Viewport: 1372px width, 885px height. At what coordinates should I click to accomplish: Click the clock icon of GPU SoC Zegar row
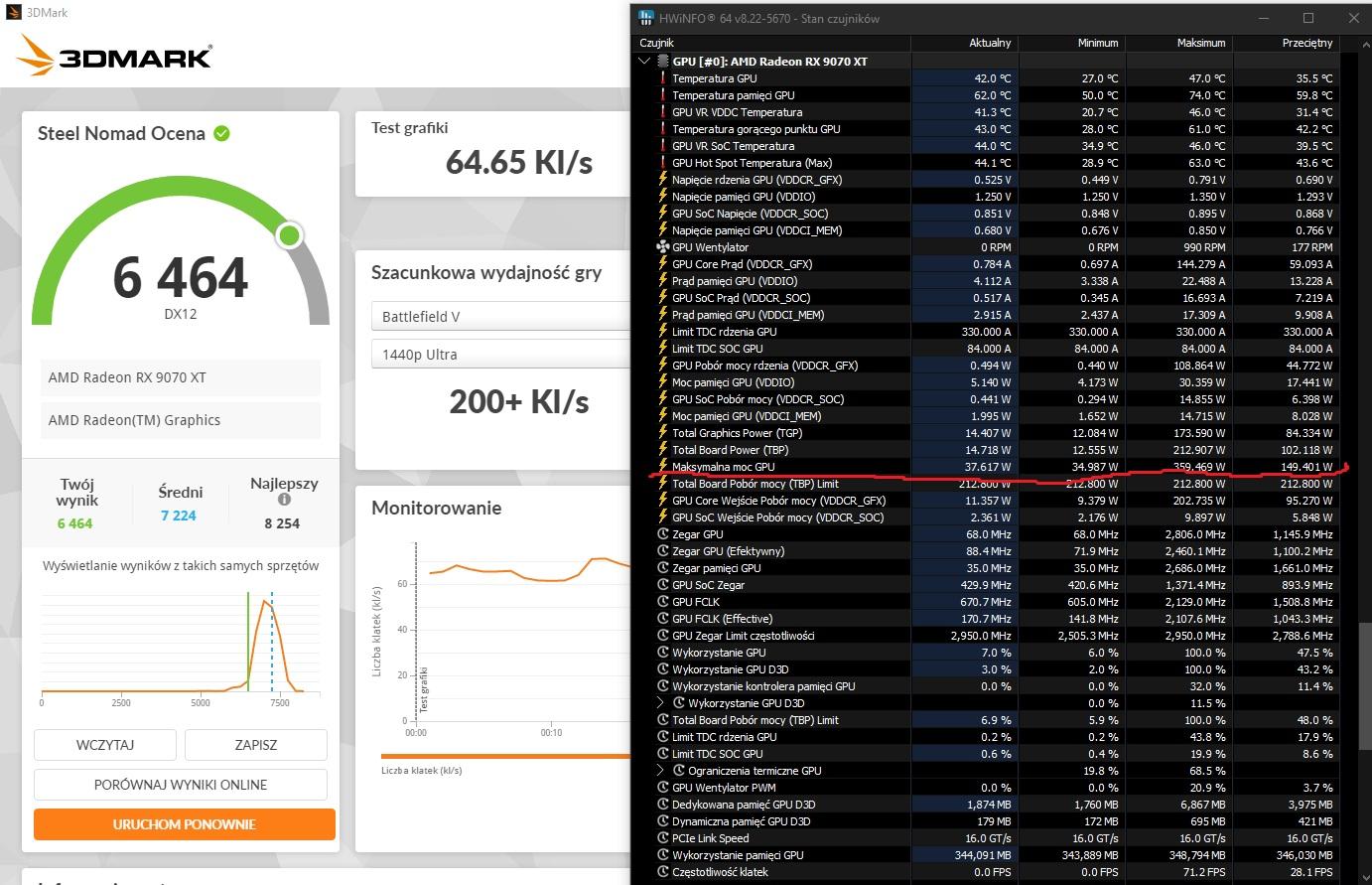click(663, 585)
